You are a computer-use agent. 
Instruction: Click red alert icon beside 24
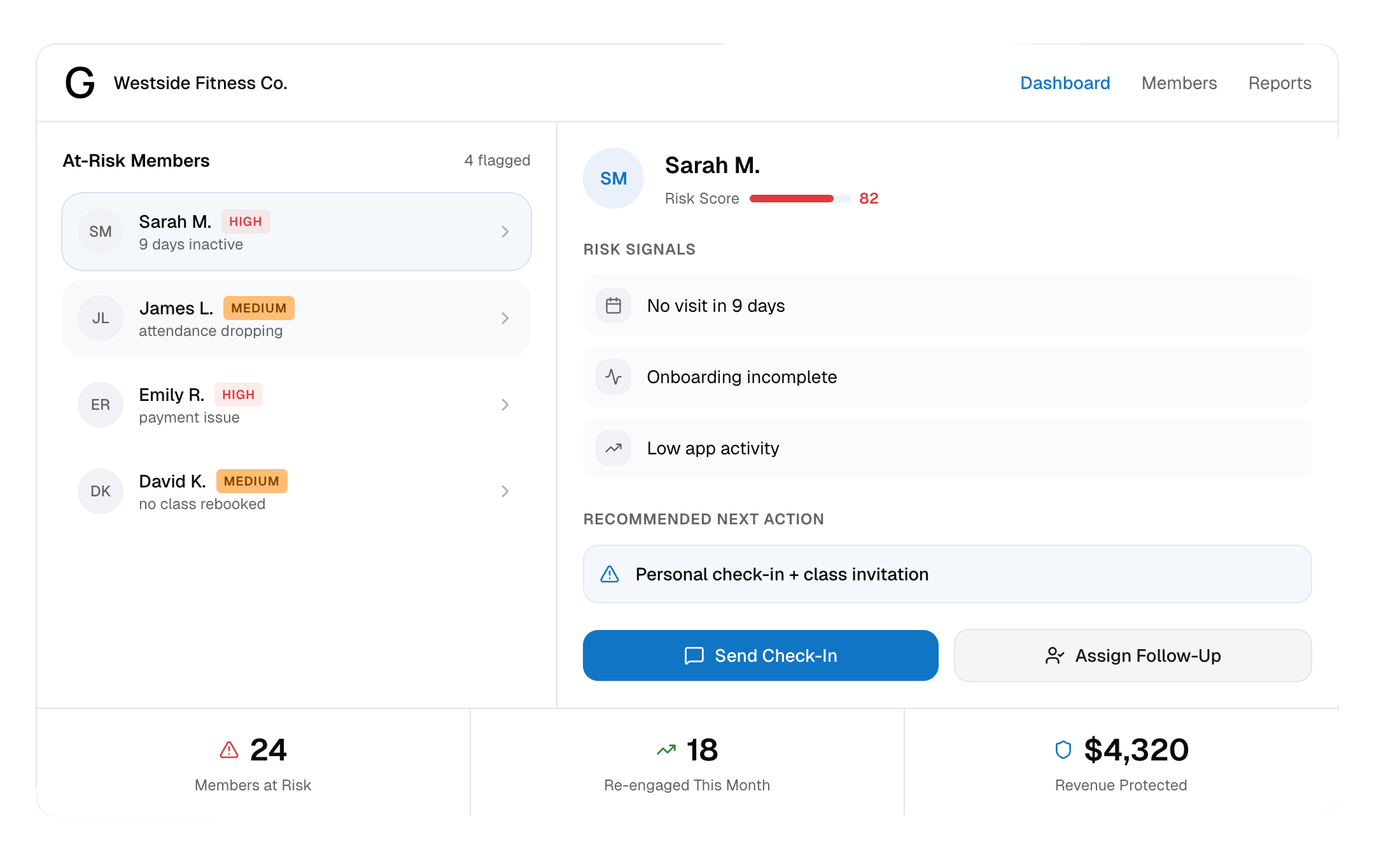pos(229,750)
